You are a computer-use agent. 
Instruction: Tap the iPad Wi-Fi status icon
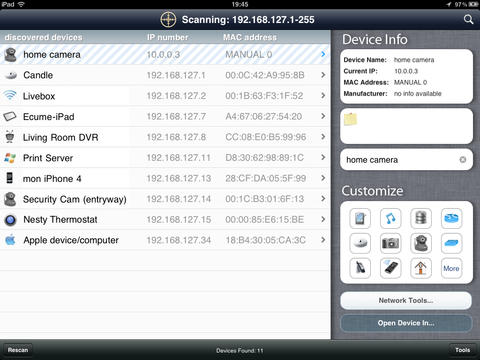[21, 4]
